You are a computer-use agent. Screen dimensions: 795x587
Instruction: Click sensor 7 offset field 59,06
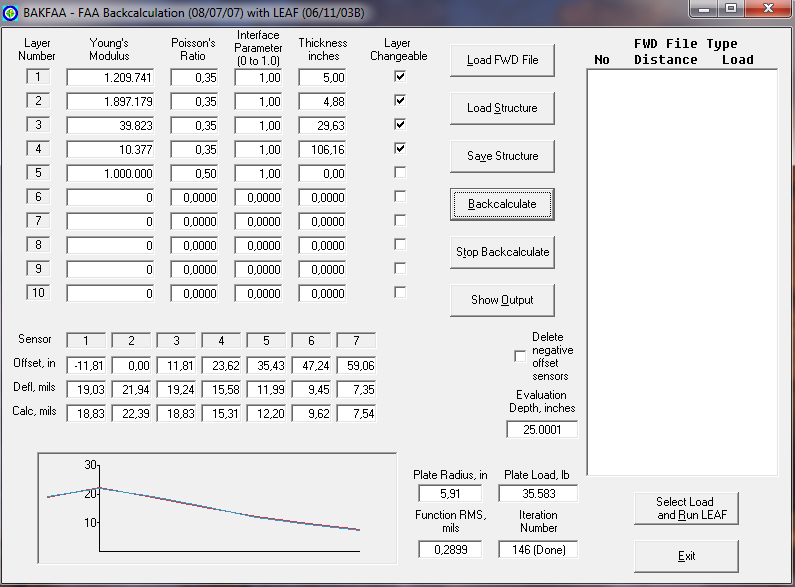click(356, 365)
